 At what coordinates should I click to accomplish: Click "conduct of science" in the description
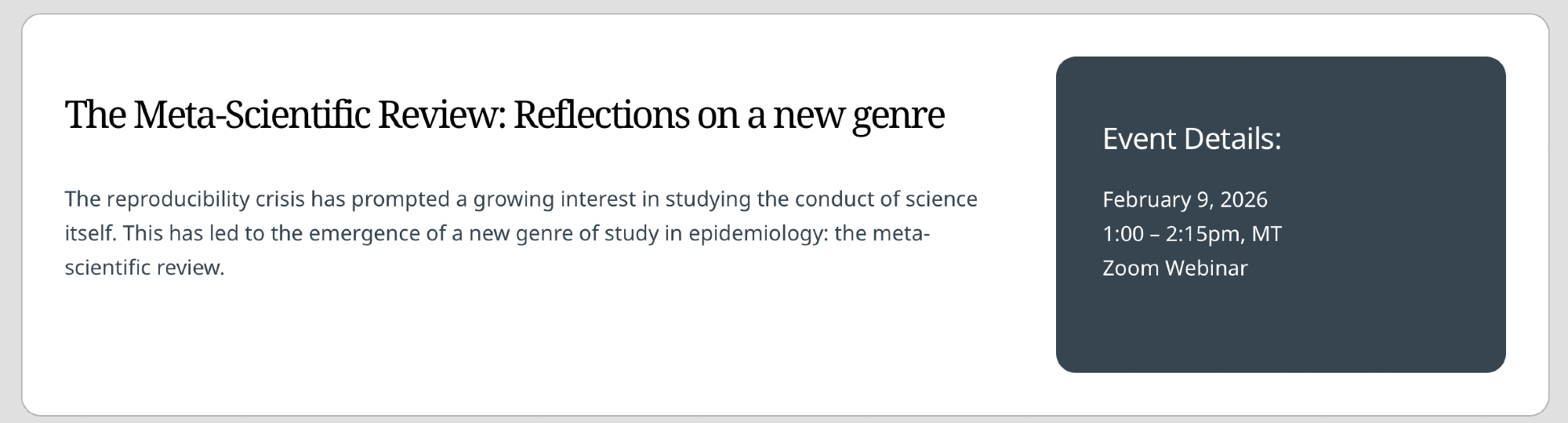coord(885,199)
